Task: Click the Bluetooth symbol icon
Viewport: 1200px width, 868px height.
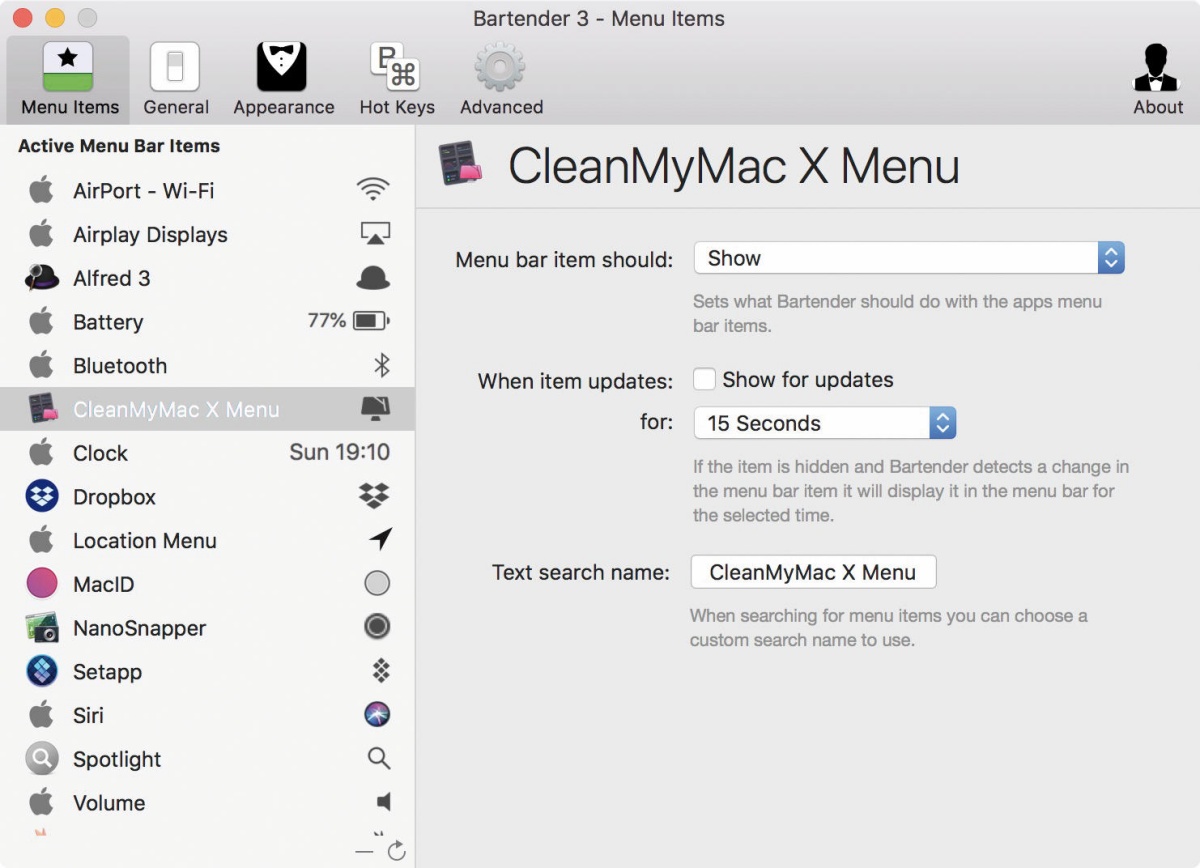Action: point(381,365)
